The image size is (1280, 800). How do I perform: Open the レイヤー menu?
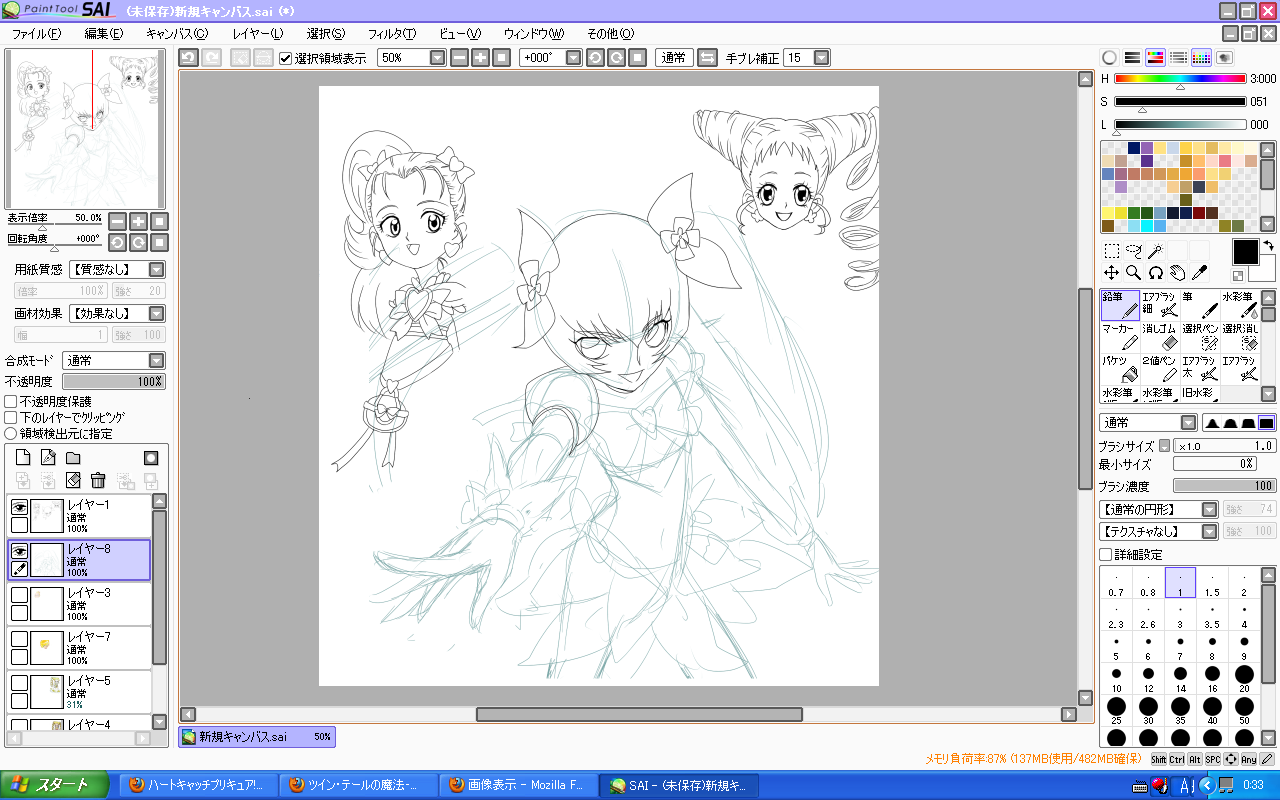[258, 33]
